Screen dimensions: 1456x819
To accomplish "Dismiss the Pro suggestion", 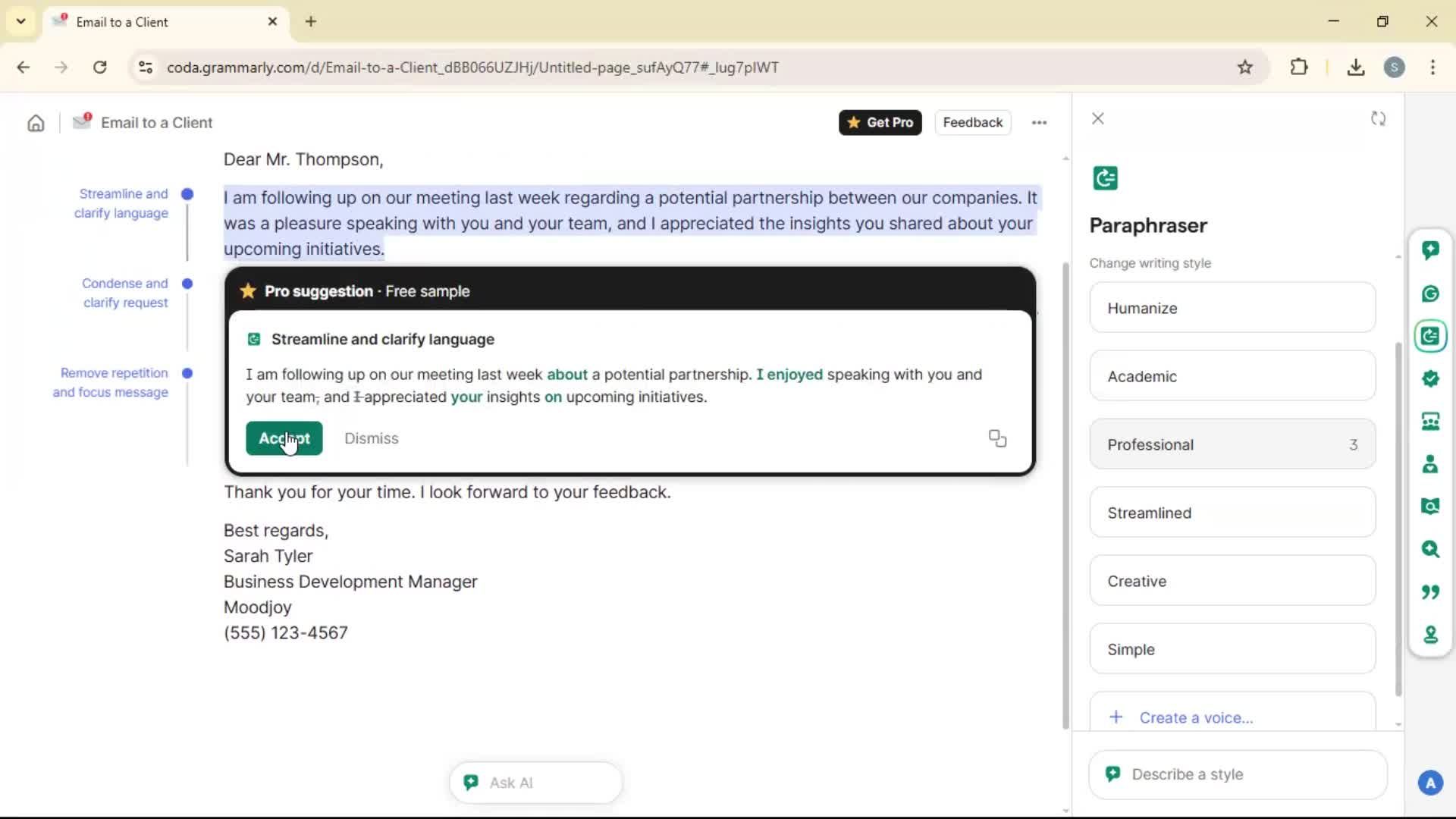I will point(371,438).
